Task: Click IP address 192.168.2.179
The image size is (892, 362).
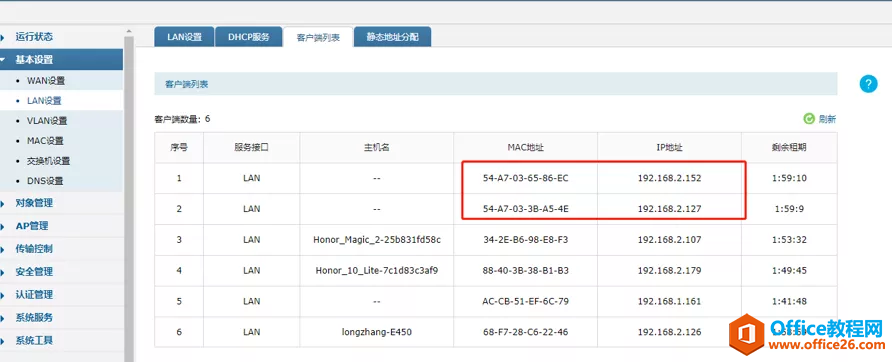Action: pyautogui.click(x=670, y=270)
